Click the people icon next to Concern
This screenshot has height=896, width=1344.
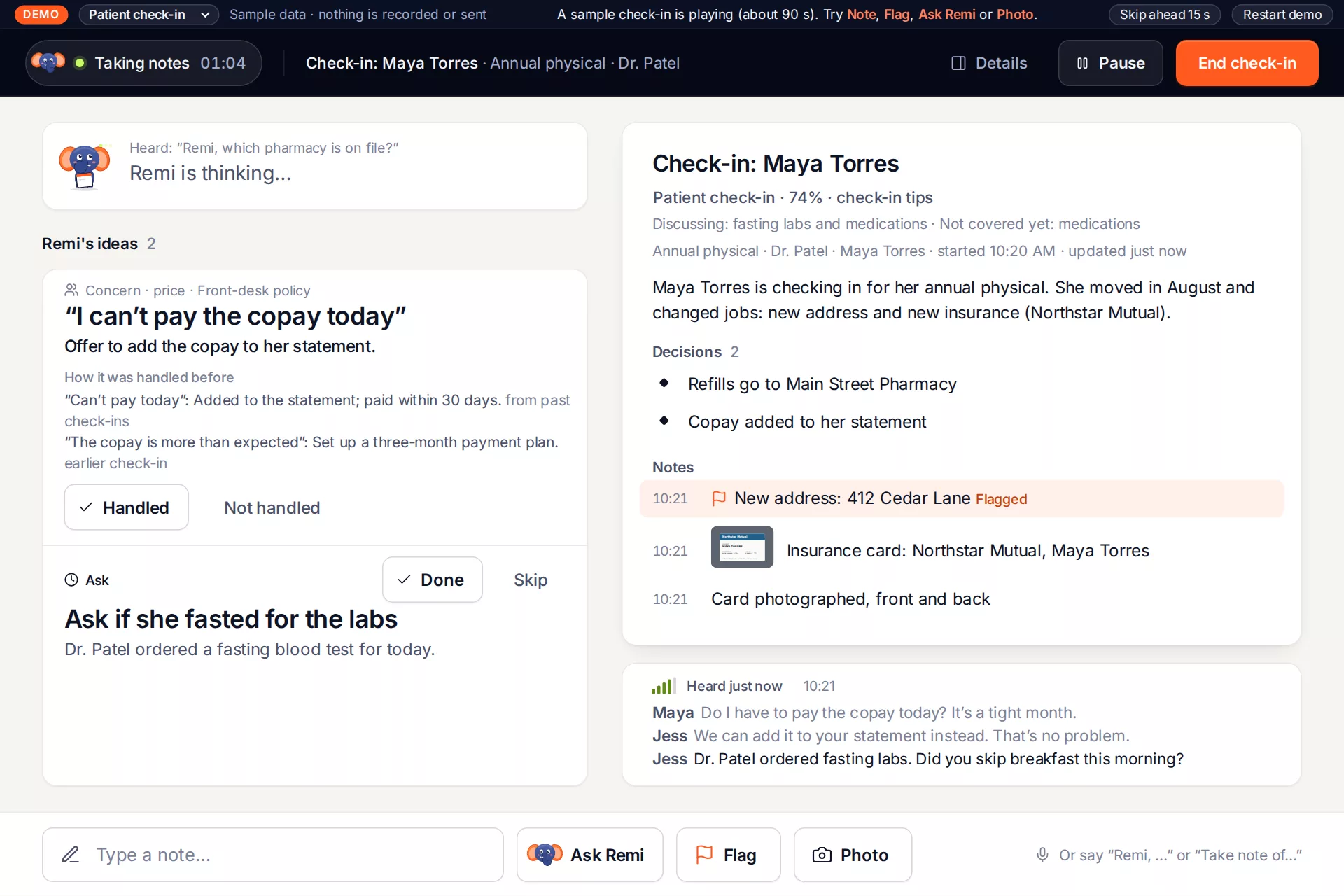[71, 290]
